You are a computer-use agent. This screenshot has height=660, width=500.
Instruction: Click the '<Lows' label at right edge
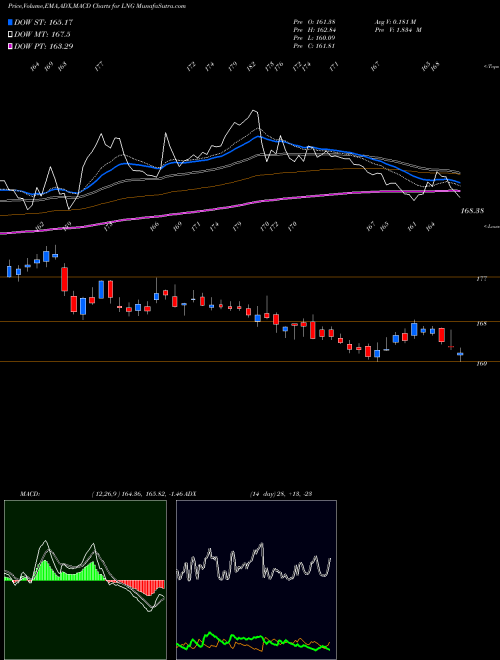point(491,226)
